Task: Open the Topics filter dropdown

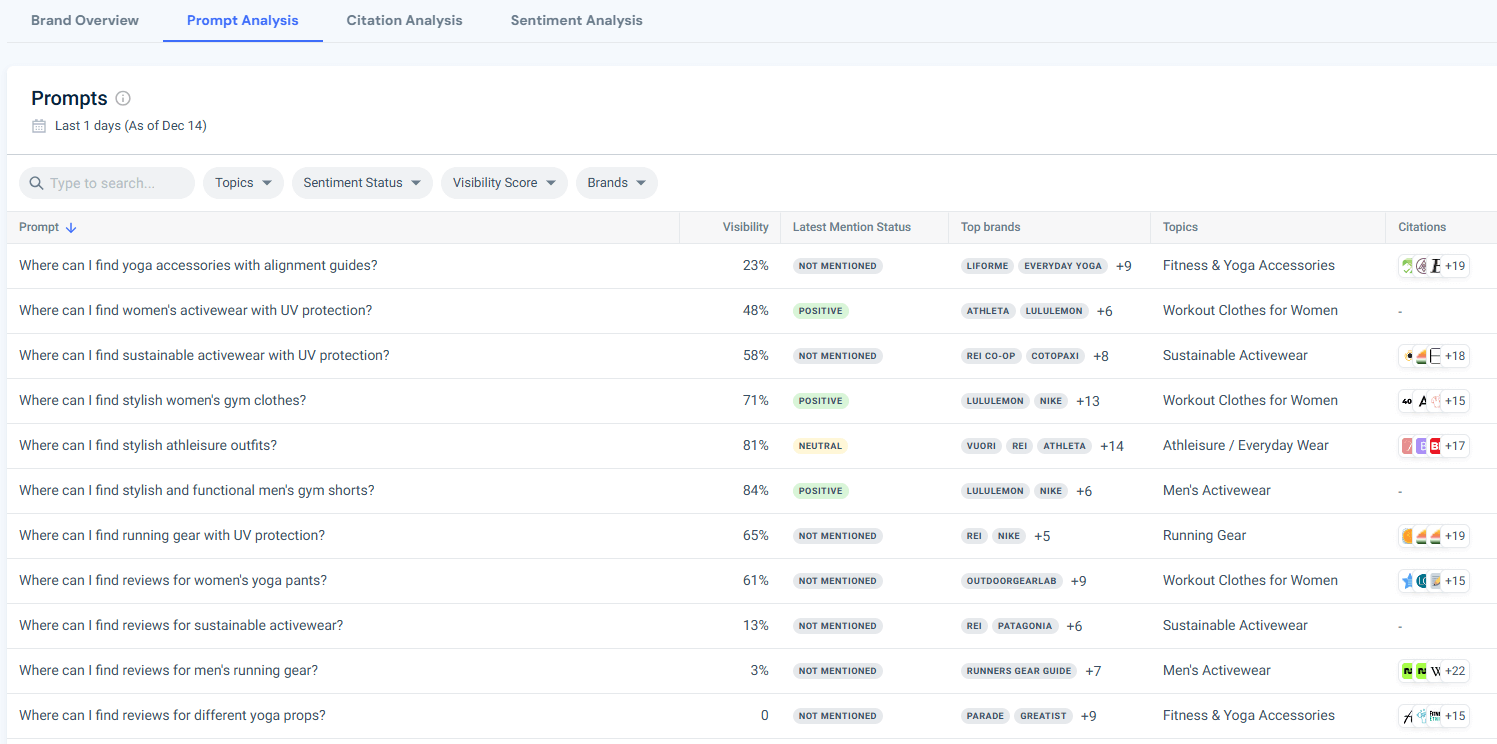Action: coord(243,182)
